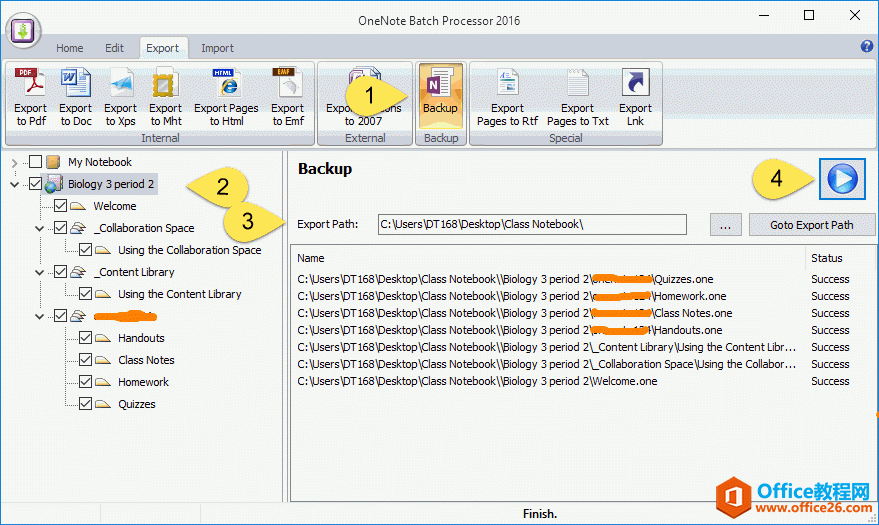Switch to the Home ribbon tab
Viewport: 879px width, 525px height.
click(70, 48)
